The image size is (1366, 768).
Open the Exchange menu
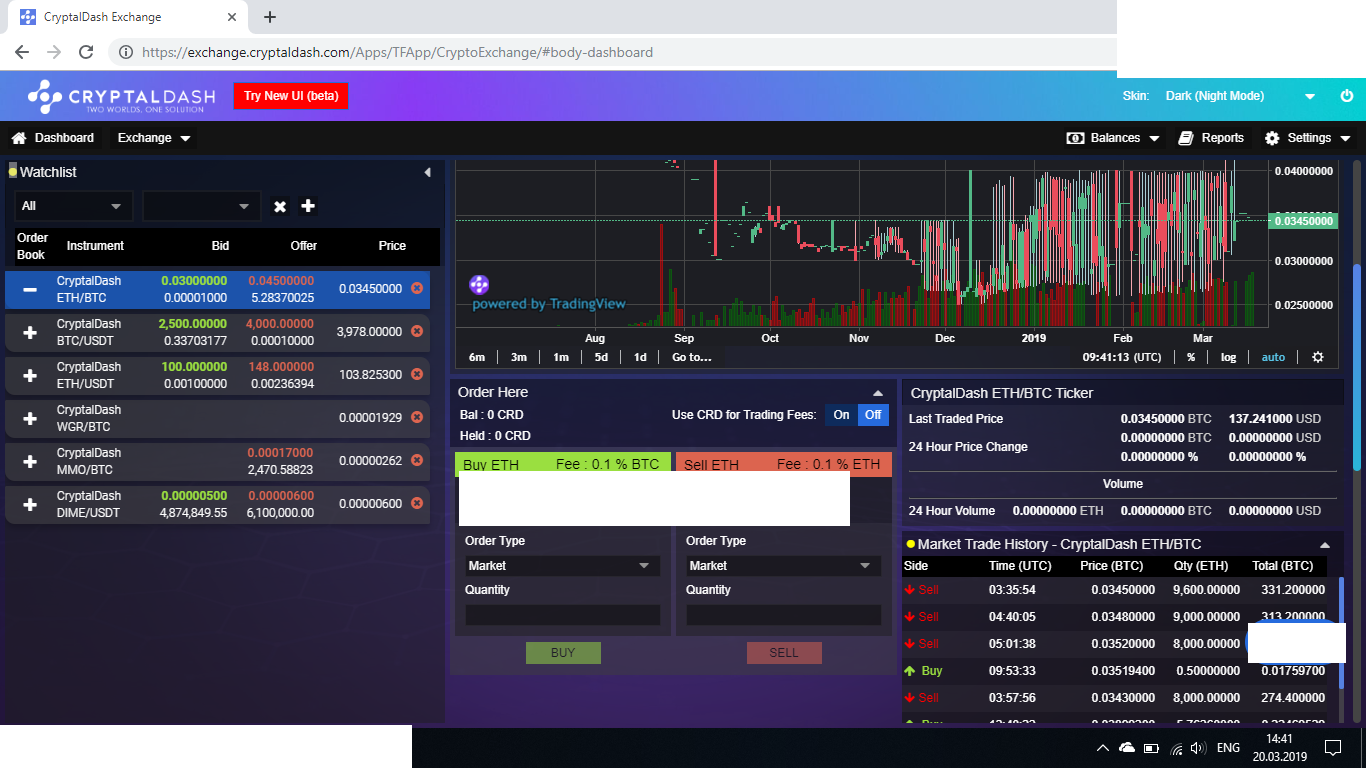click(154, 138)
